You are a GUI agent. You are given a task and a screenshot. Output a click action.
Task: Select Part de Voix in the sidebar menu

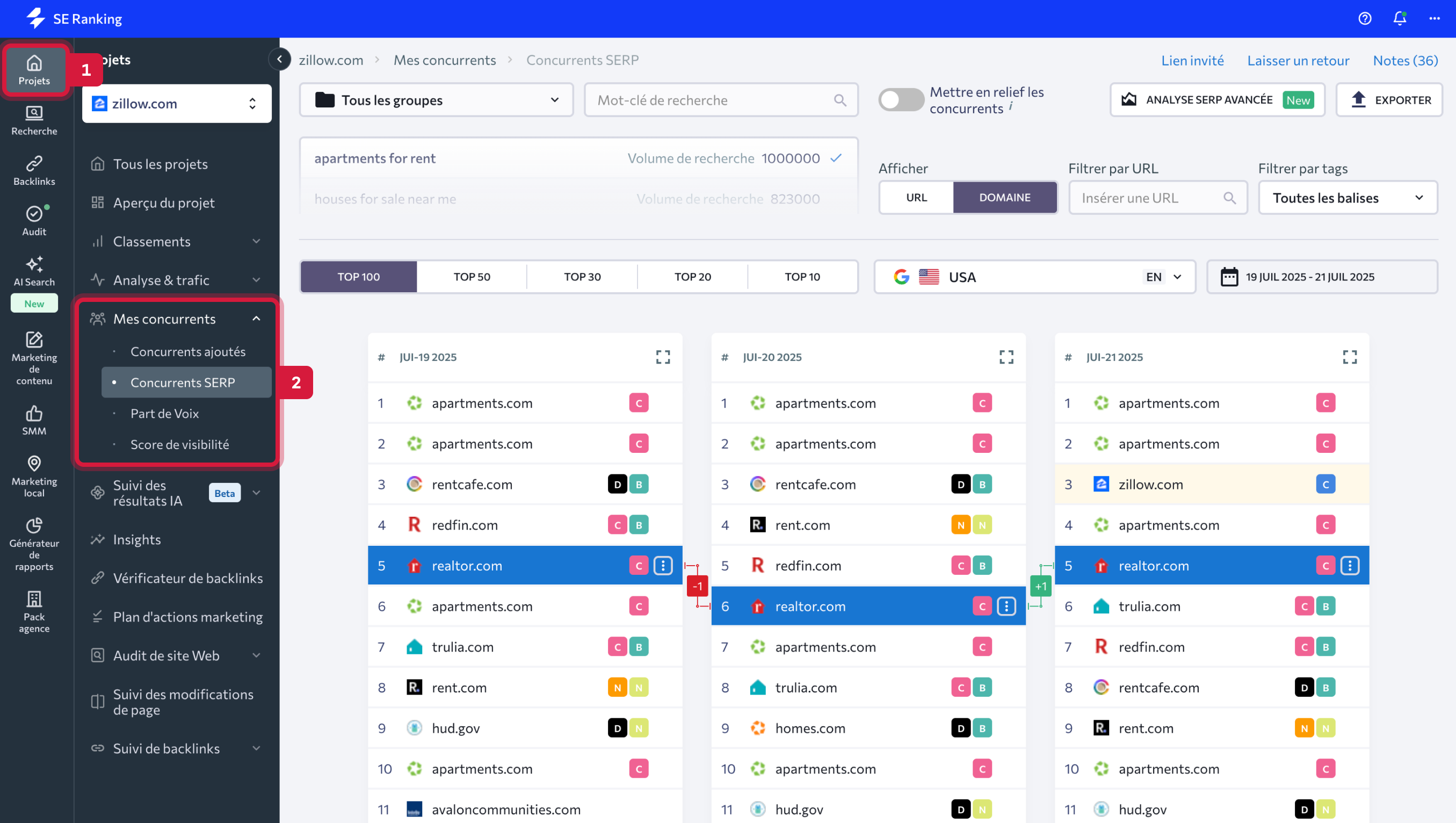pos(164,413)
